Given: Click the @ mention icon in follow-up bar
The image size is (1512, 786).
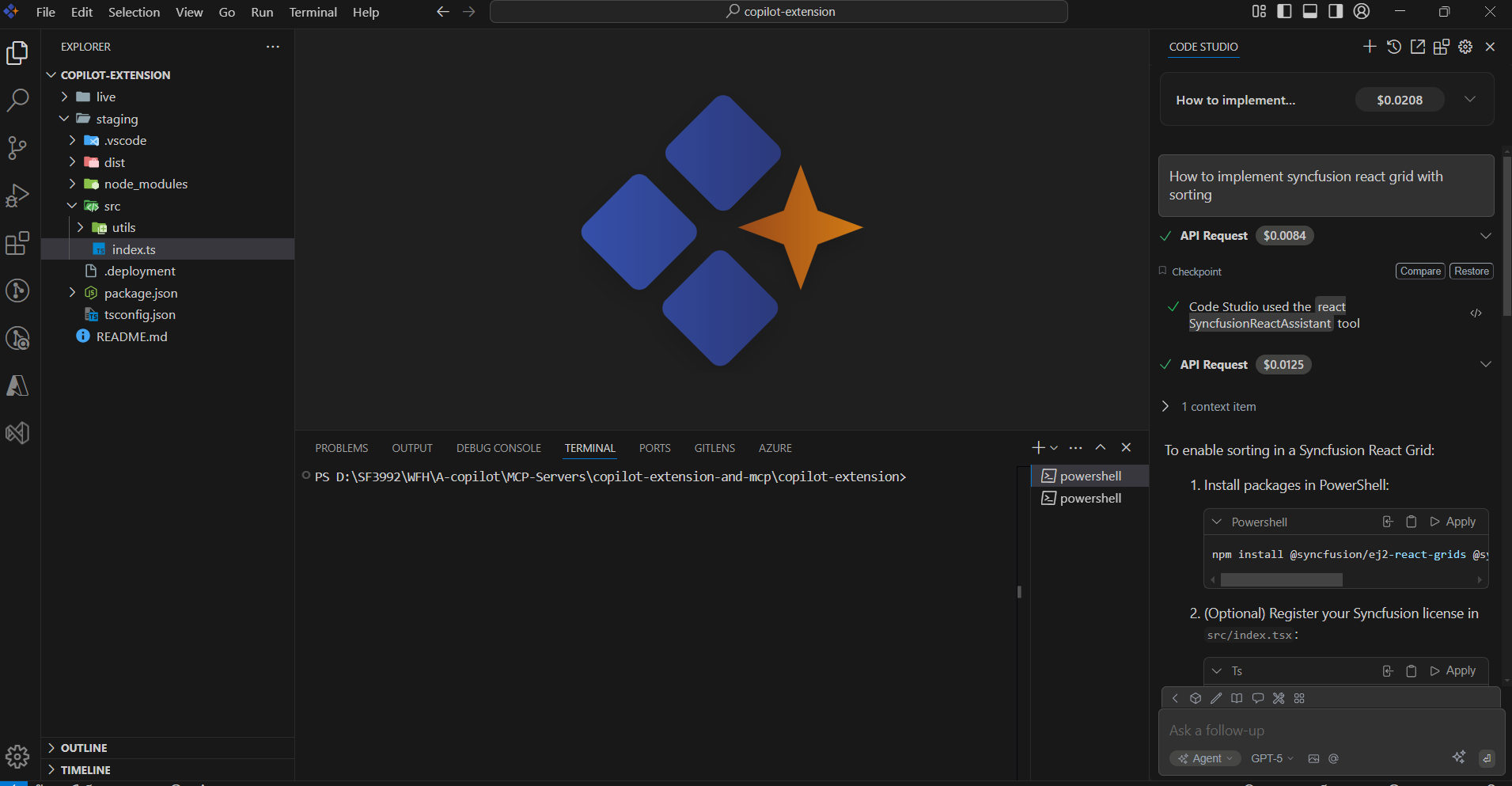Looking at the screenshot, I should pyautogui.click(x=1332, y=758).
